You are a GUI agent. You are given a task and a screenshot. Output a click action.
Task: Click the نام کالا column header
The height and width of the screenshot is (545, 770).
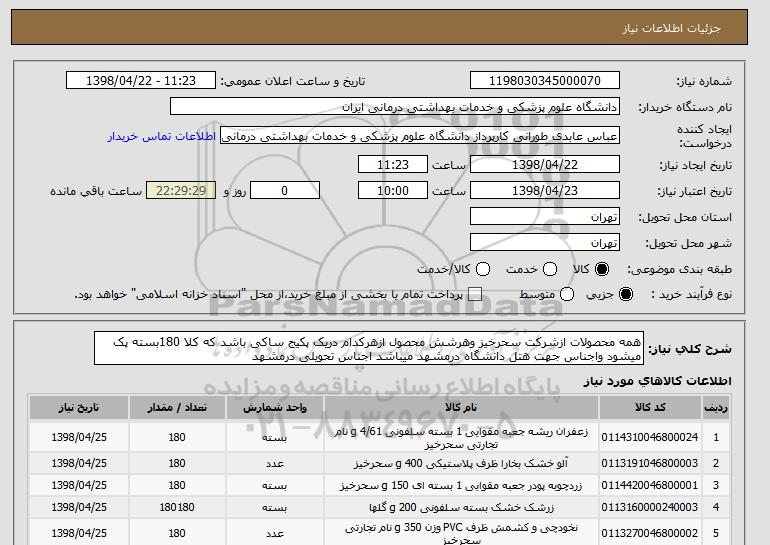[x=461, y=408]
